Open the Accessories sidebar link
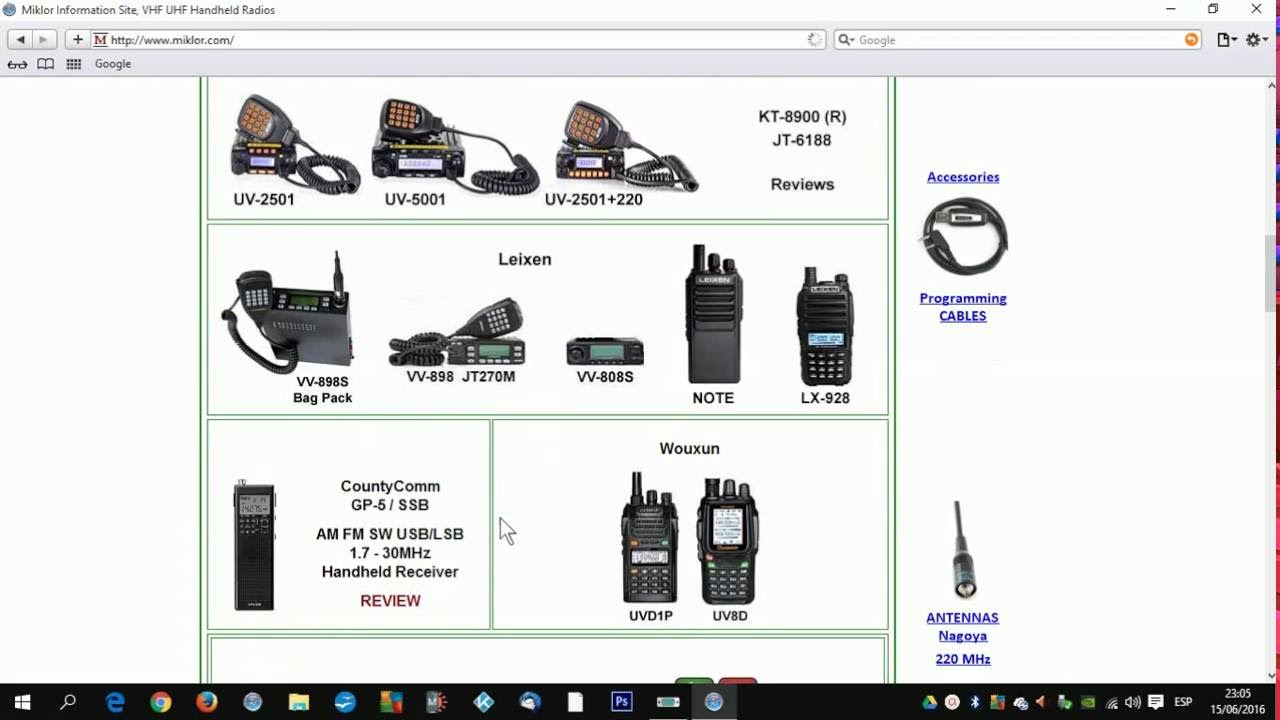Screen dimensions: 1280x720 click(x=963, y=177)
